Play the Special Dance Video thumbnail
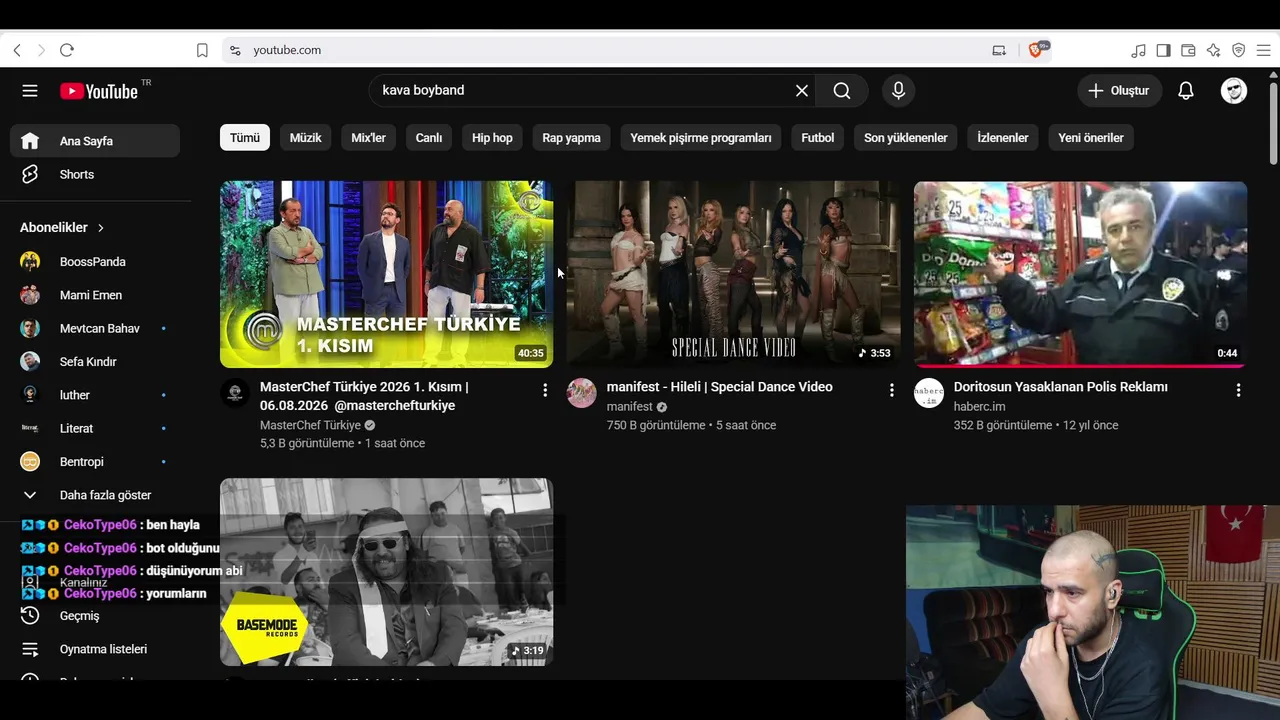 pyautogui.click(x=733, y=274)
